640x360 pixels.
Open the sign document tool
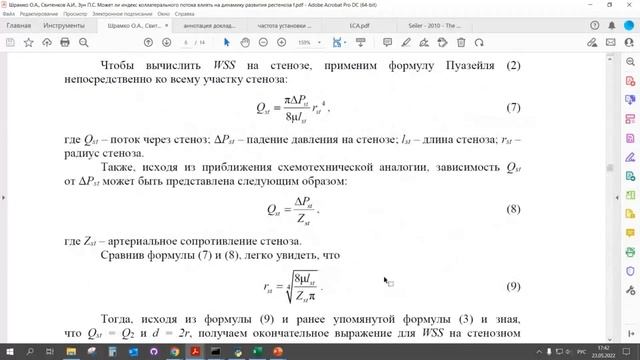click(x=424, y=42)
